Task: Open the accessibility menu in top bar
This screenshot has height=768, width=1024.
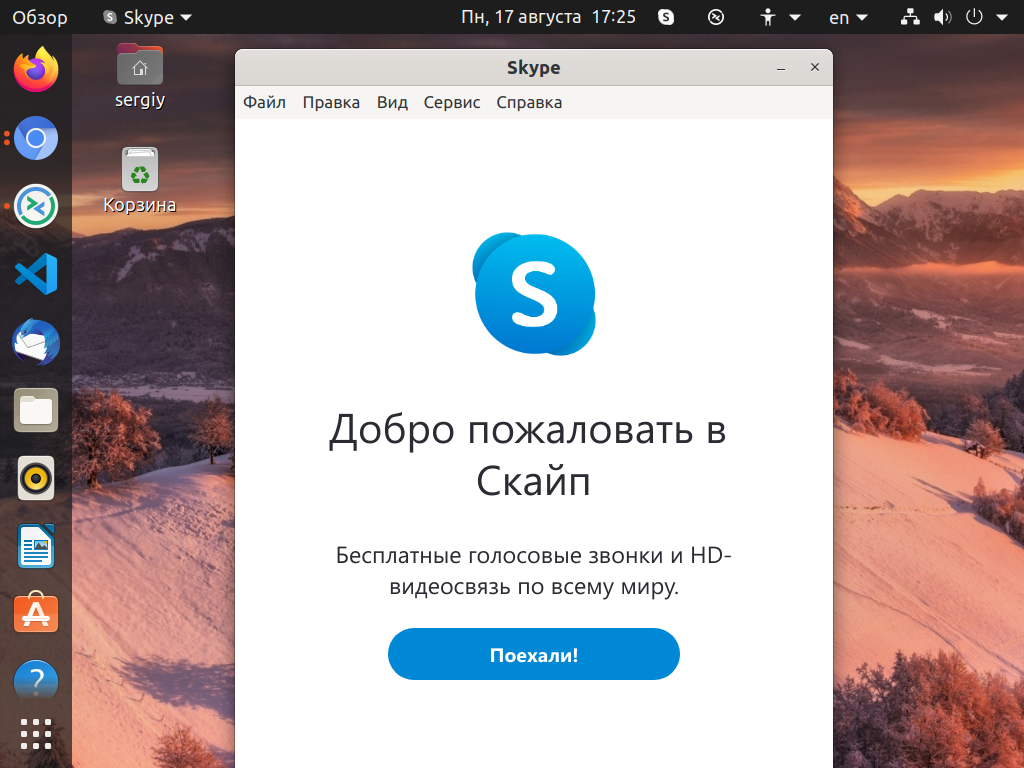Action: tap(779, 17)
